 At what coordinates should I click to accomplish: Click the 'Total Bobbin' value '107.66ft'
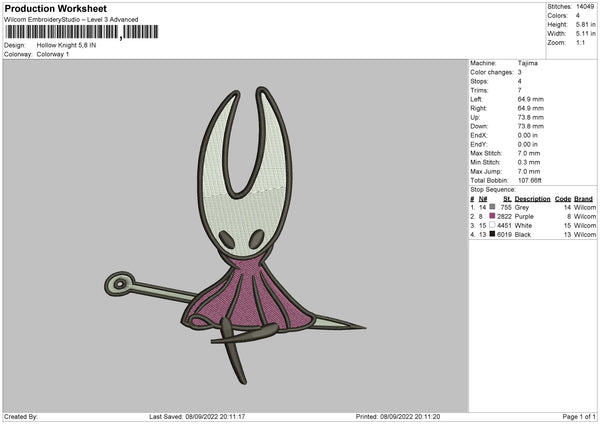pyautogui.click(x=530, y=180)
